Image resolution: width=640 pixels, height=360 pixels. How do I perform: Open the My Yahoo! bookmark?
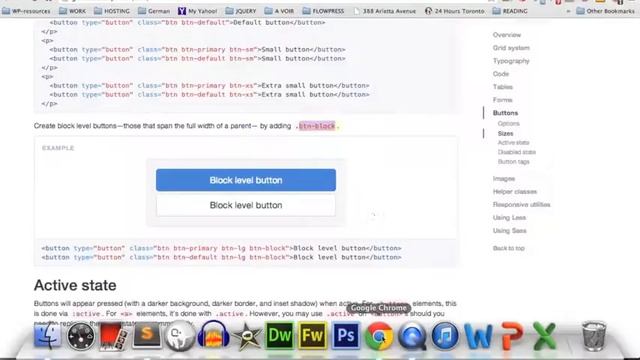pos(198,11)
